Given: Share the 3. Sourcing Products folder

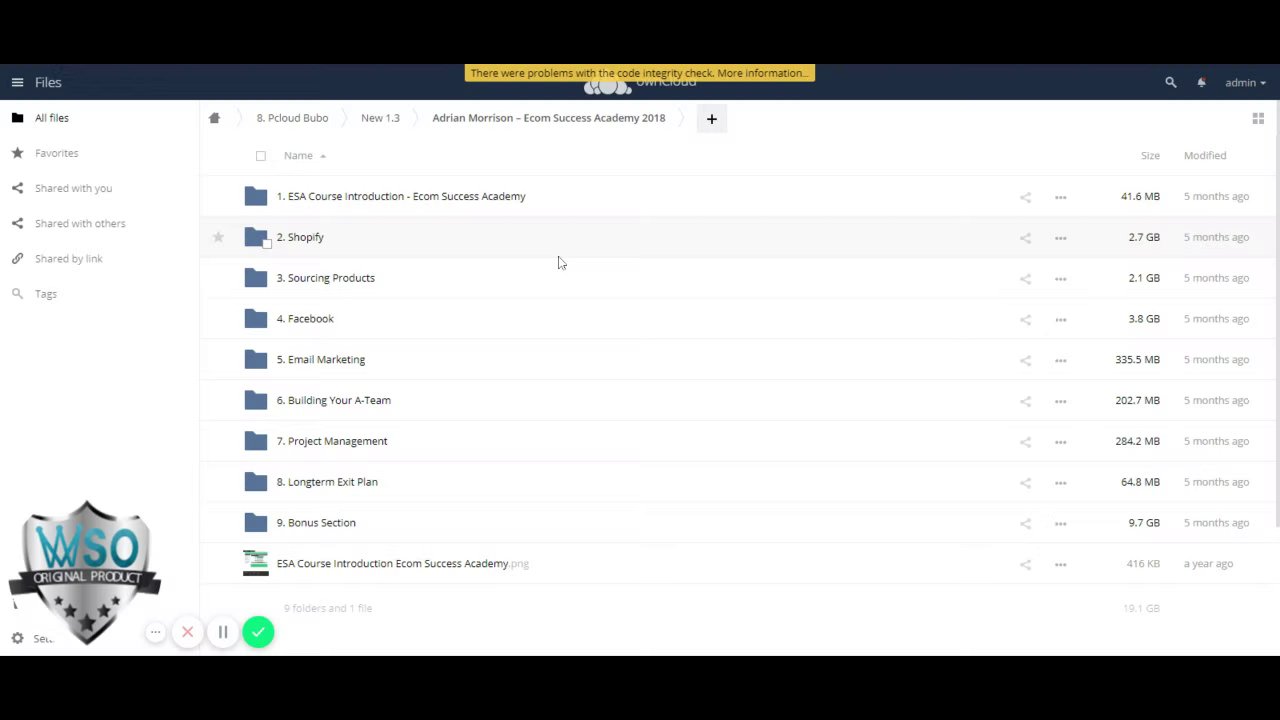Looking at the screenshot, I should pyautogui.click(x=1025, y=279).
